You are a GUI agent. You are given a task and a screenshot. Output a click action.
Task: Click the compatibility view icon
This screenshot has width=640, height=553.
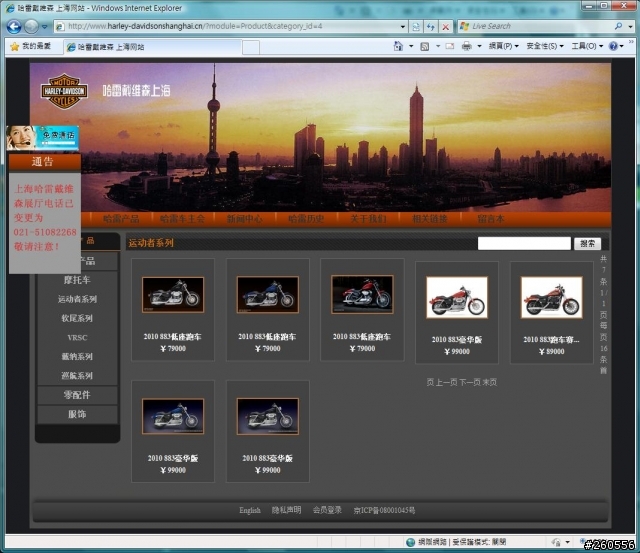pos(416,27)
